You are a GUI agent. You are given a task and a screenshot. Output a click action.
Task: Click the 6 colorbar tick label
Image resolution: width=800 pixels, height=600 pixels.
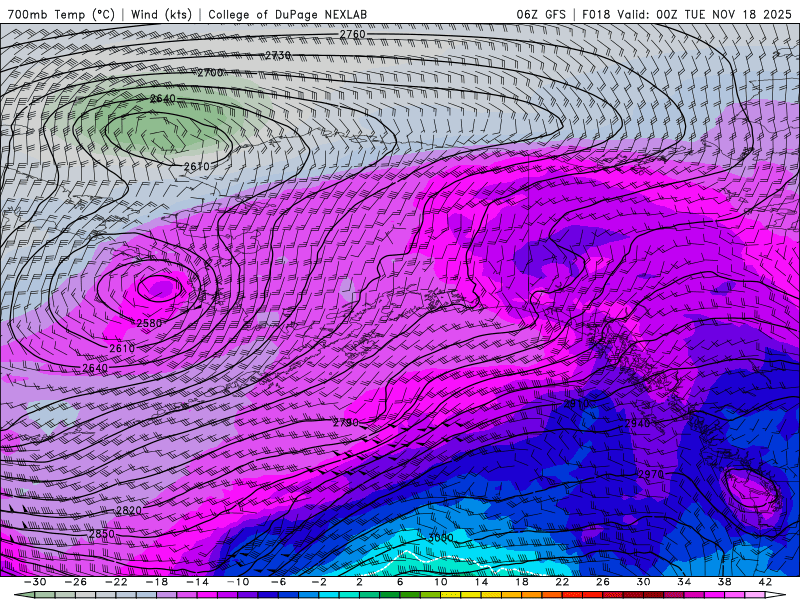[x=400, y=582]
